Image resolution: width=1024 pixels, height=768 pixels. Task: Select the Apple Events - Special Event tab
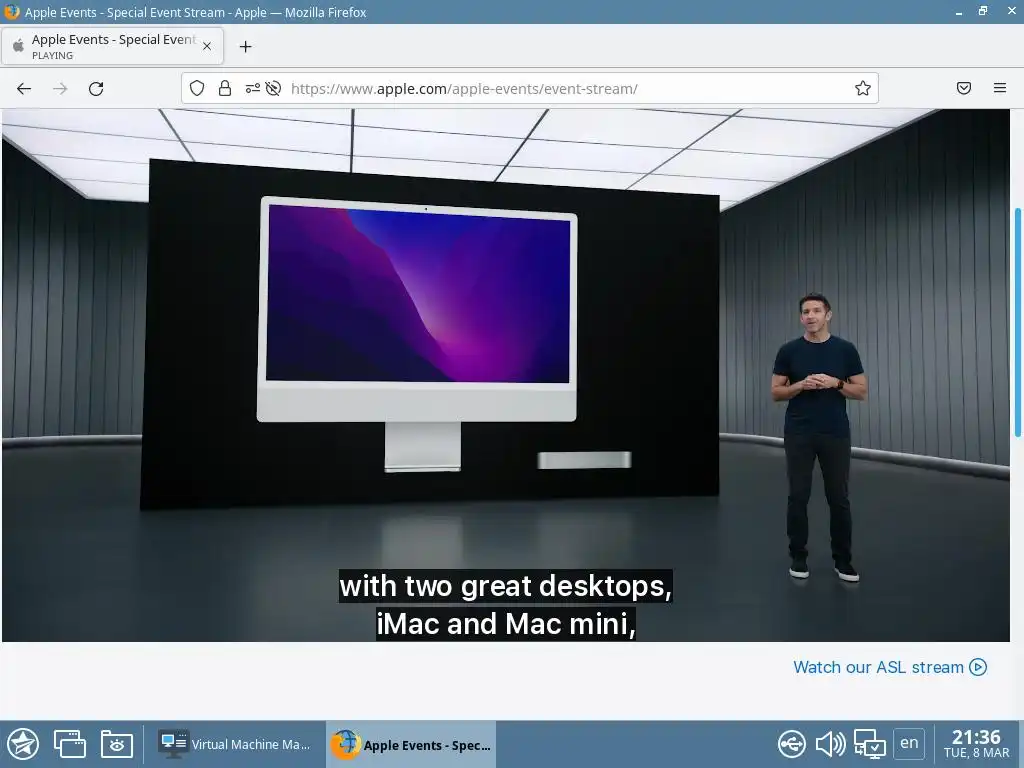pyautogui.click(x=112, y=46)
